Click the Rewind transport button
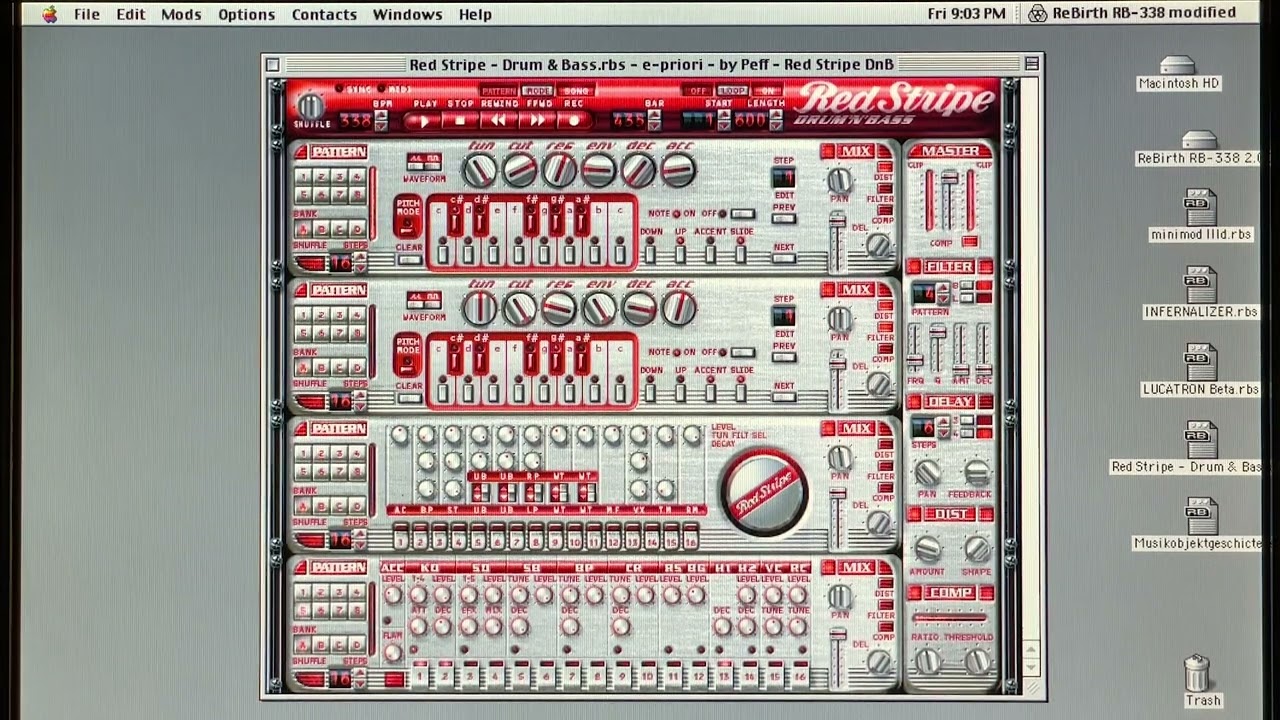1280x720 pixels. [498, 121]
